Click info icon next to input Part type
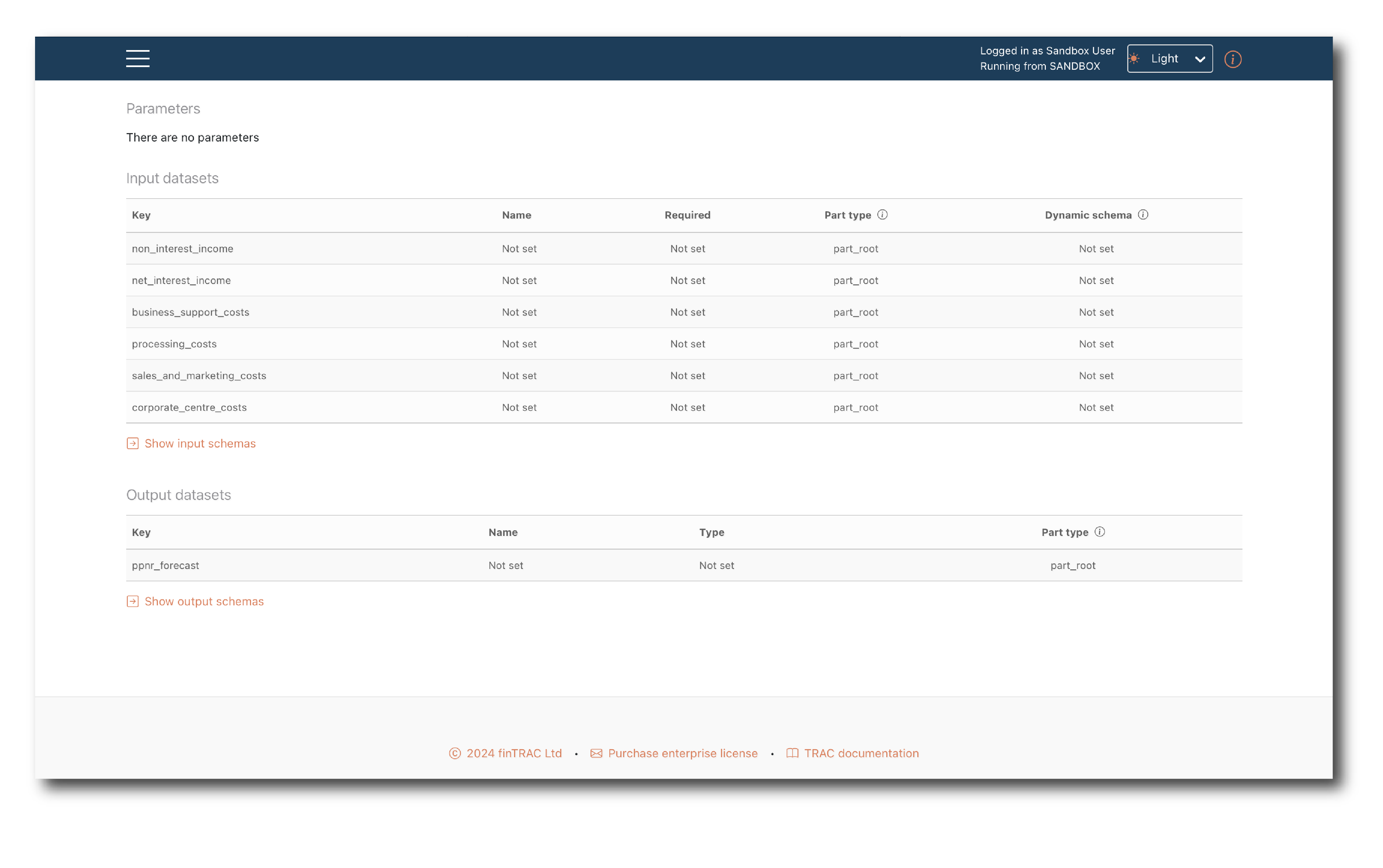Viewport: 1383px width, 868px height. (x=882, y=215)
